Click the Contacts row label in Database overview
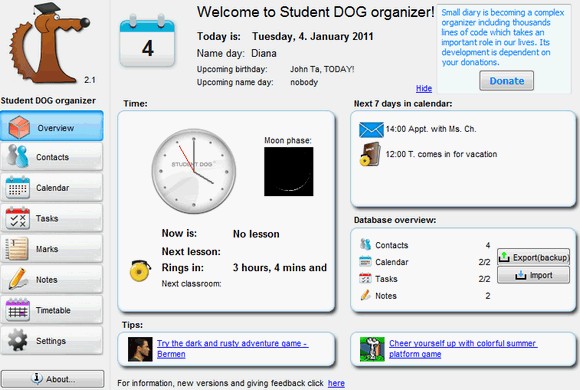The height and width of the screenshot is (390, 580). (392, 245)
